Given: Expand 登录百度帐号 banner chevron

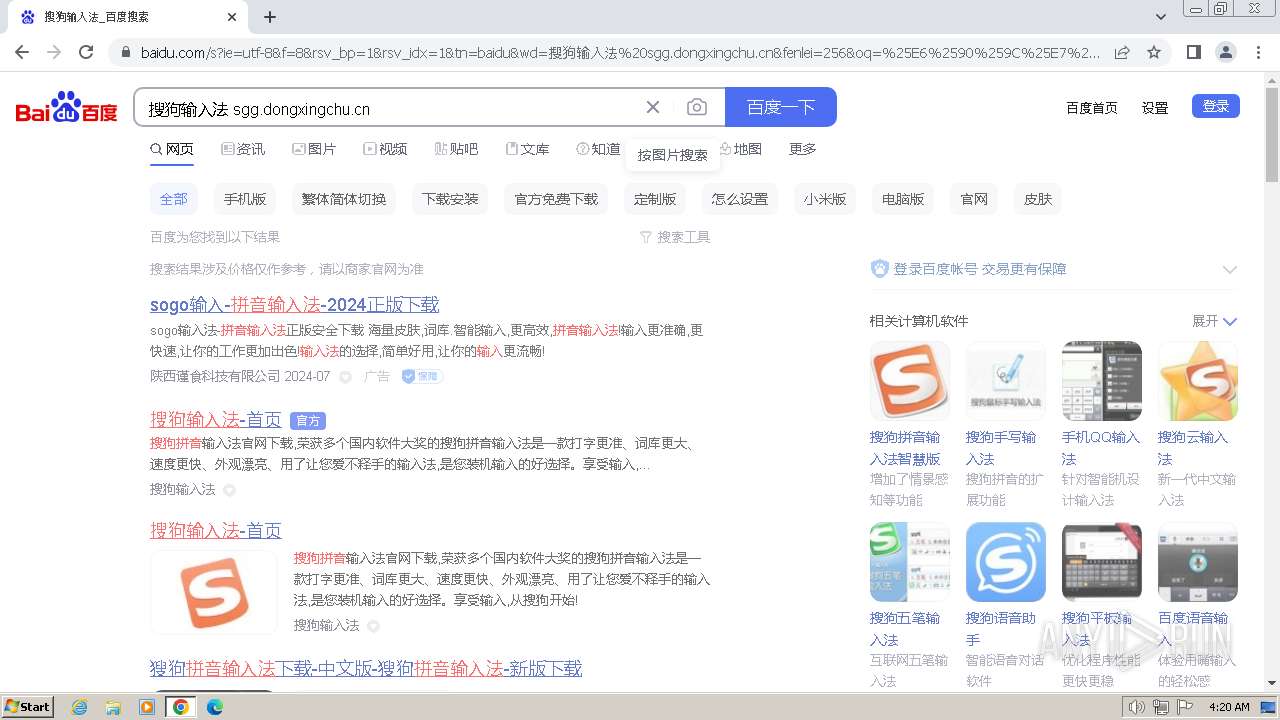Looking at the screenshot, I should coord(1230,269).
